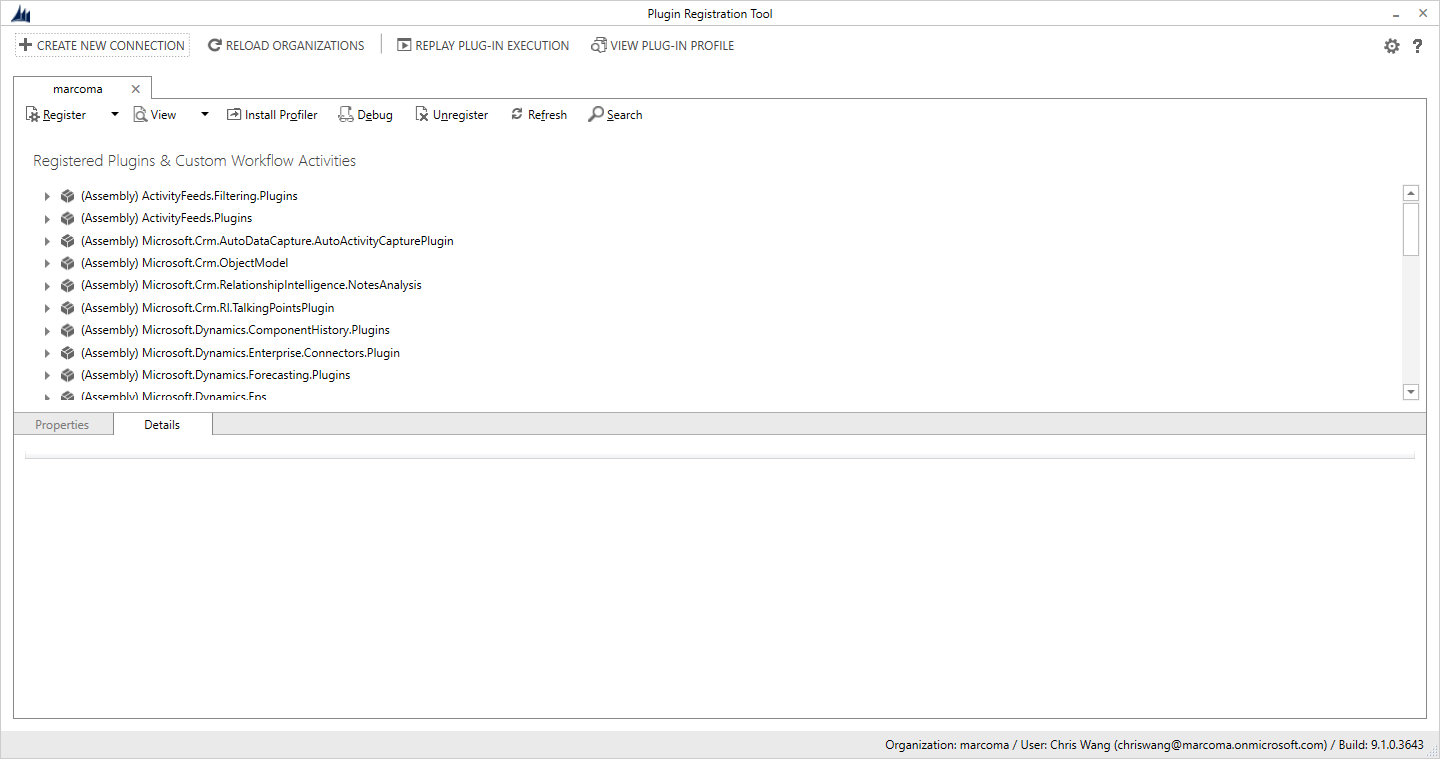This screenshot has height=759, width=1440.
Task: Expand the Forecasting.Plugins assembly node
Action: pyautogui.click(x=47, y=375)
